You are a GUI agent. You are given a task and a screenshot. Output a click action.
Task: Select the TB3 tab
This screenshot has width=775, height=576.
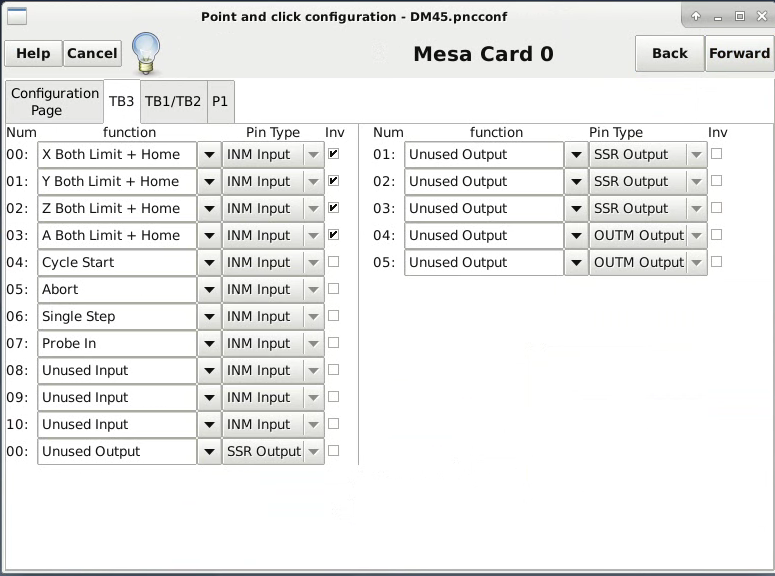pyautogui.click(x=122, y=101)
